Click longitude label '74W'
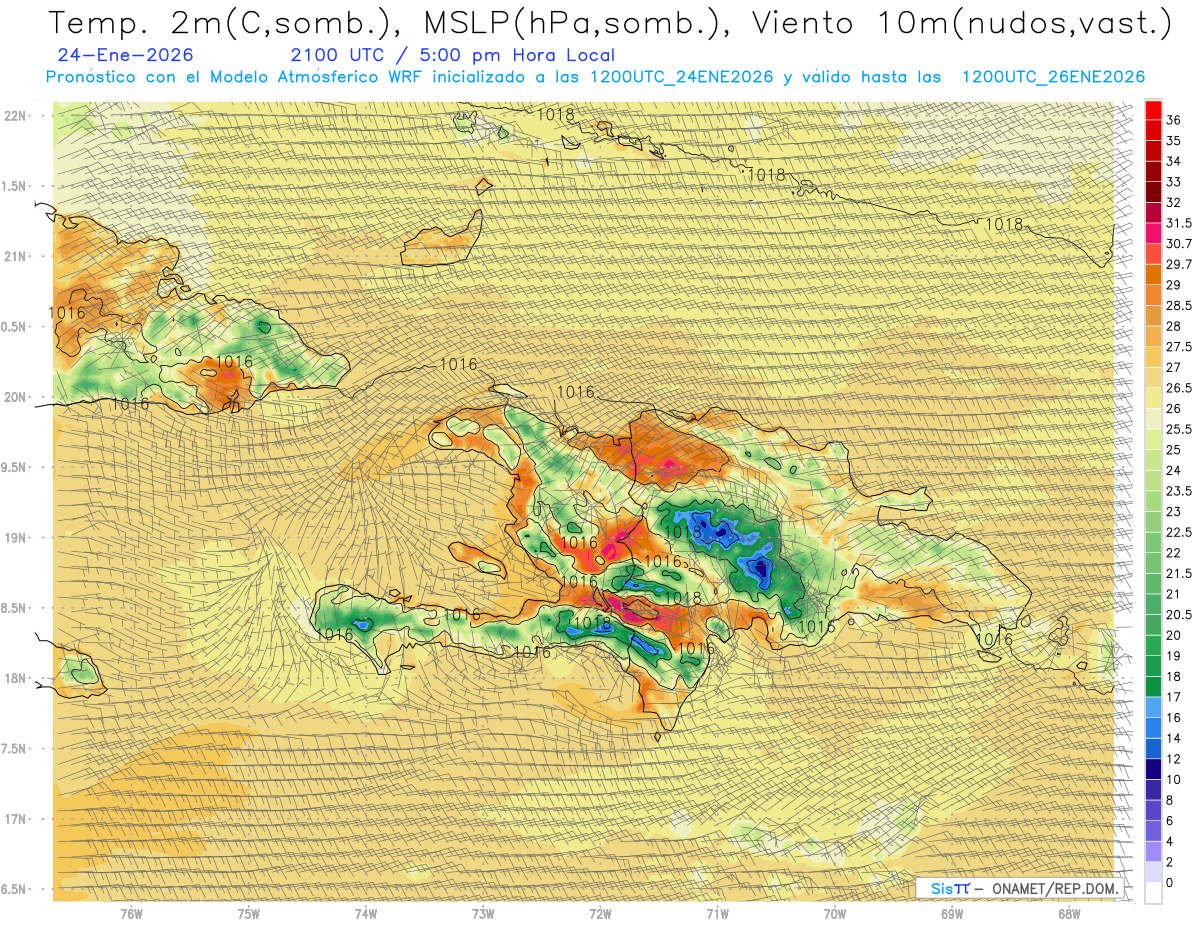1200x927 pixels. point(365,913)
